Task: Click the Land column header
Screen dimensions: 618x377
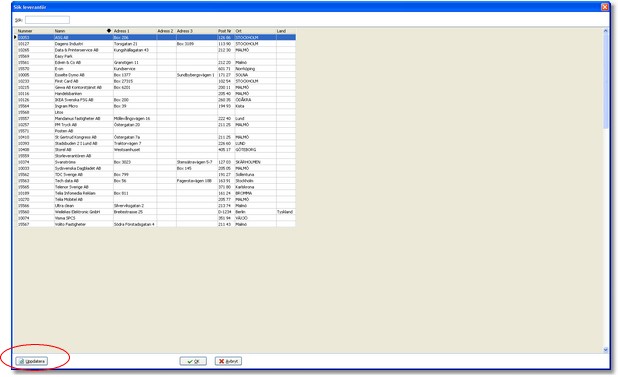Action: 286,31
